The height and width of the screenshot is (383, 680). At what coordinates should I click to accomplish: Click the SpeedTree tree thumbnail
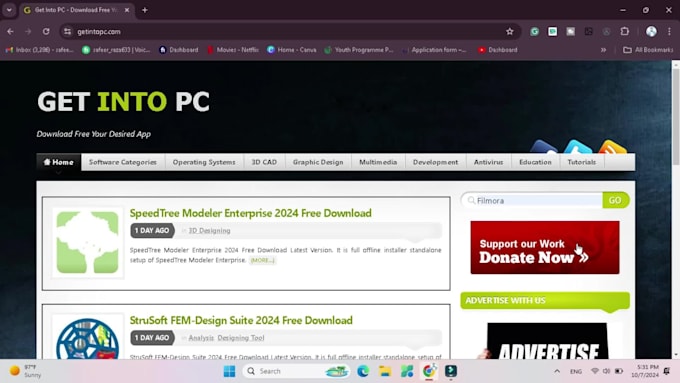tap(88, 242)
